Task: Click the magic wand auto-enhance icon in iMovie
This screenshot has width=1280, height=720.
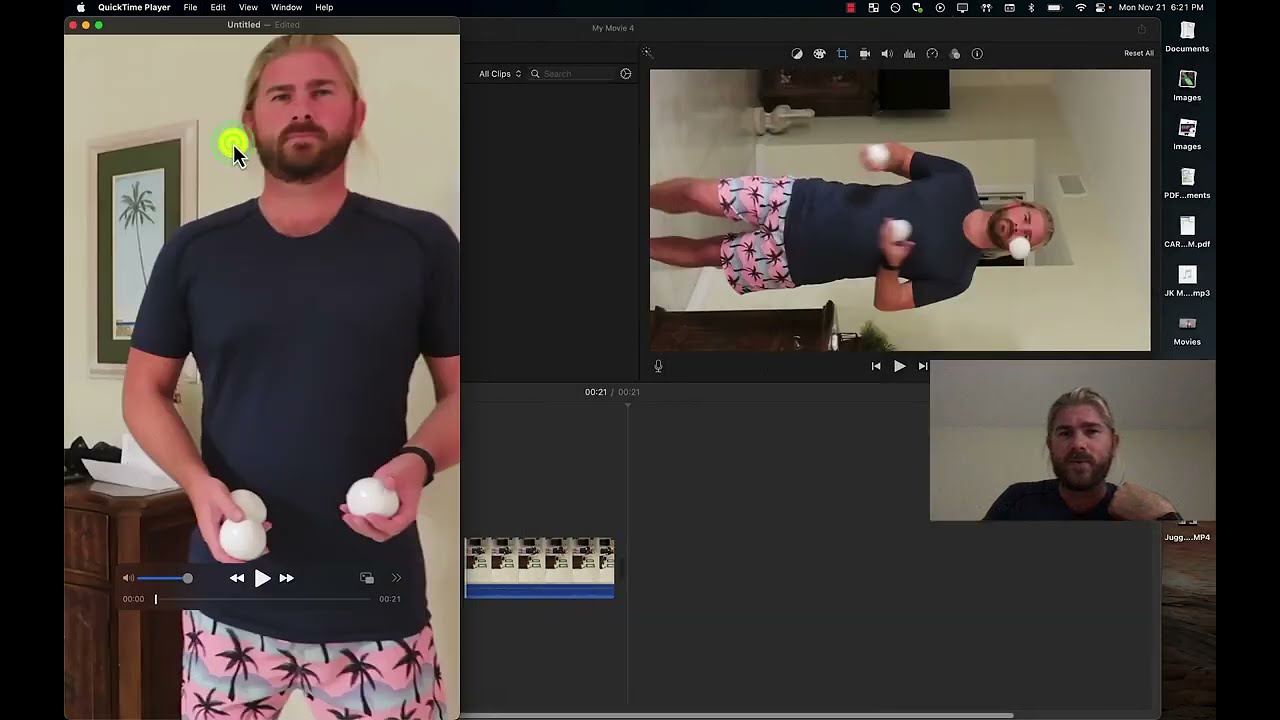Action: tap(647, 53)
